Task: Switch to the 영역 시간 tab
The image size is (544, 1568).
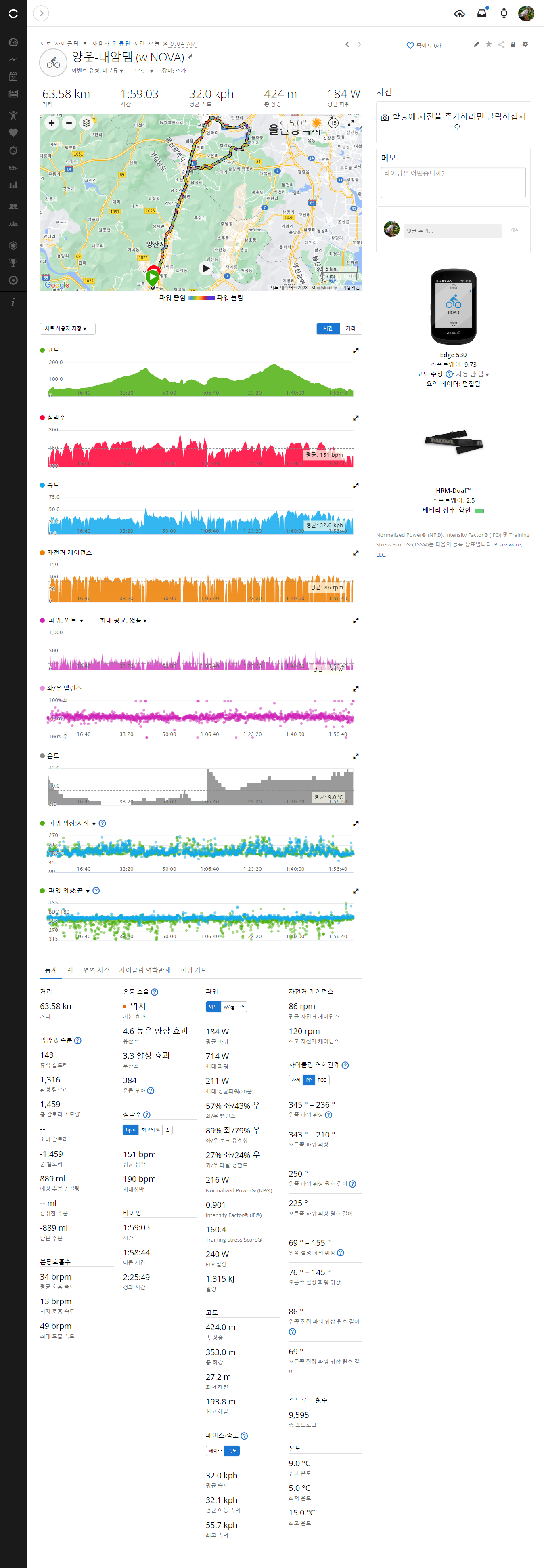Action: 96,970
